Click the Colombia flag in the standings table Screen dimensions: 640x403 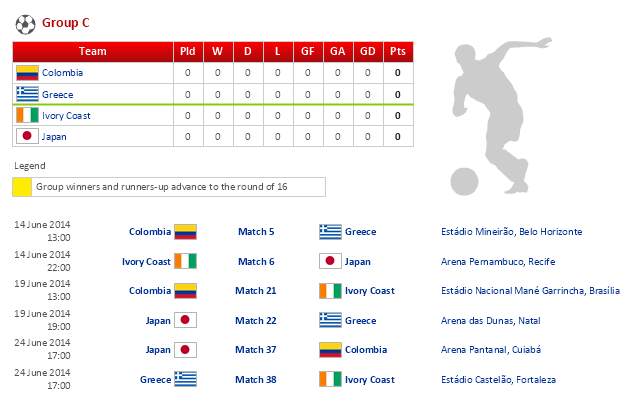click(x=27, y=72)
